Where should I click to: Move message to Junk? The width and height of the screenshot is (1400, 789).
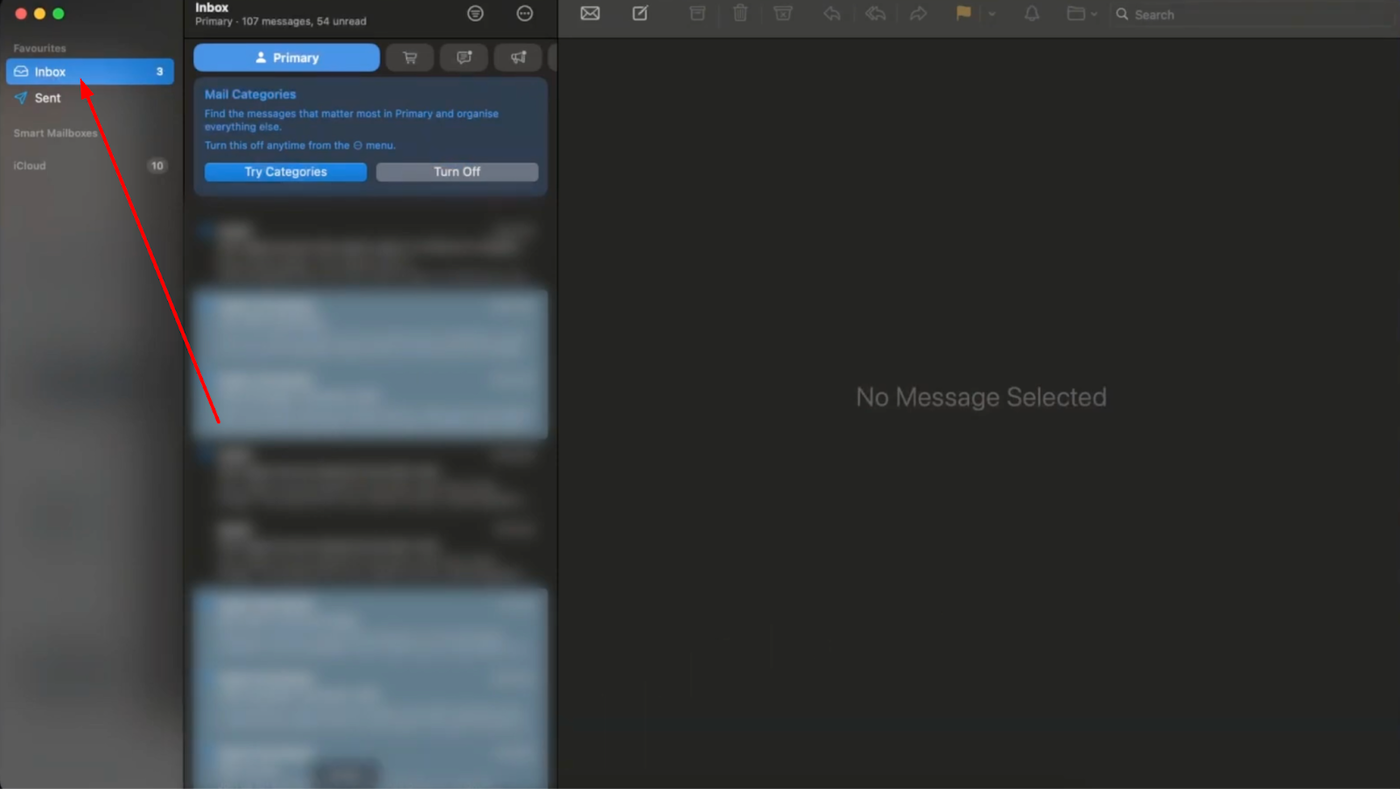click(x=783, y=14)
